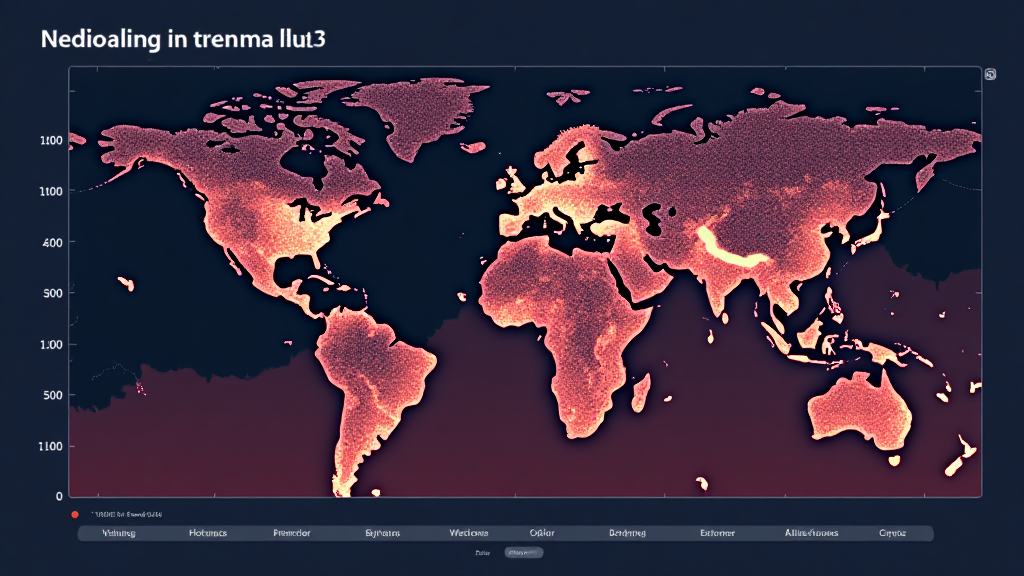
Task: Choose the 'Syhrares' tab
Action: pyautogui.click(x=383, y=533)
